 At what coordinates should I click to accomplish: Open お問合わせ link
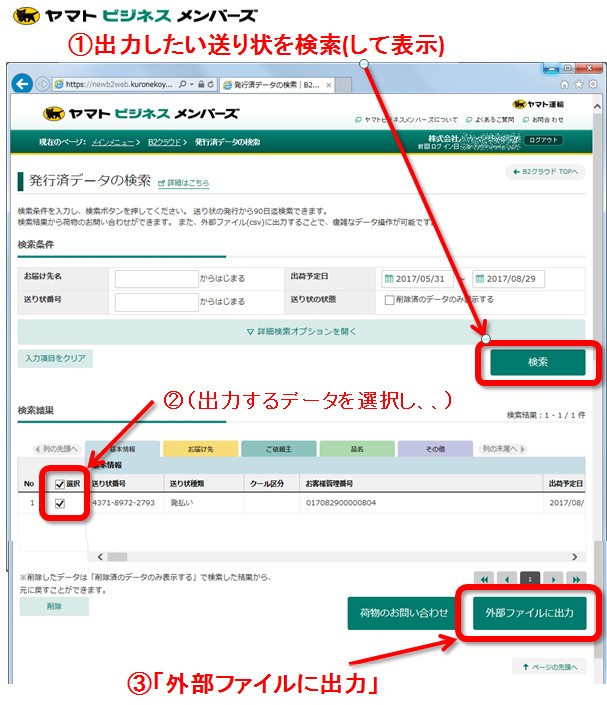(543, 120)
